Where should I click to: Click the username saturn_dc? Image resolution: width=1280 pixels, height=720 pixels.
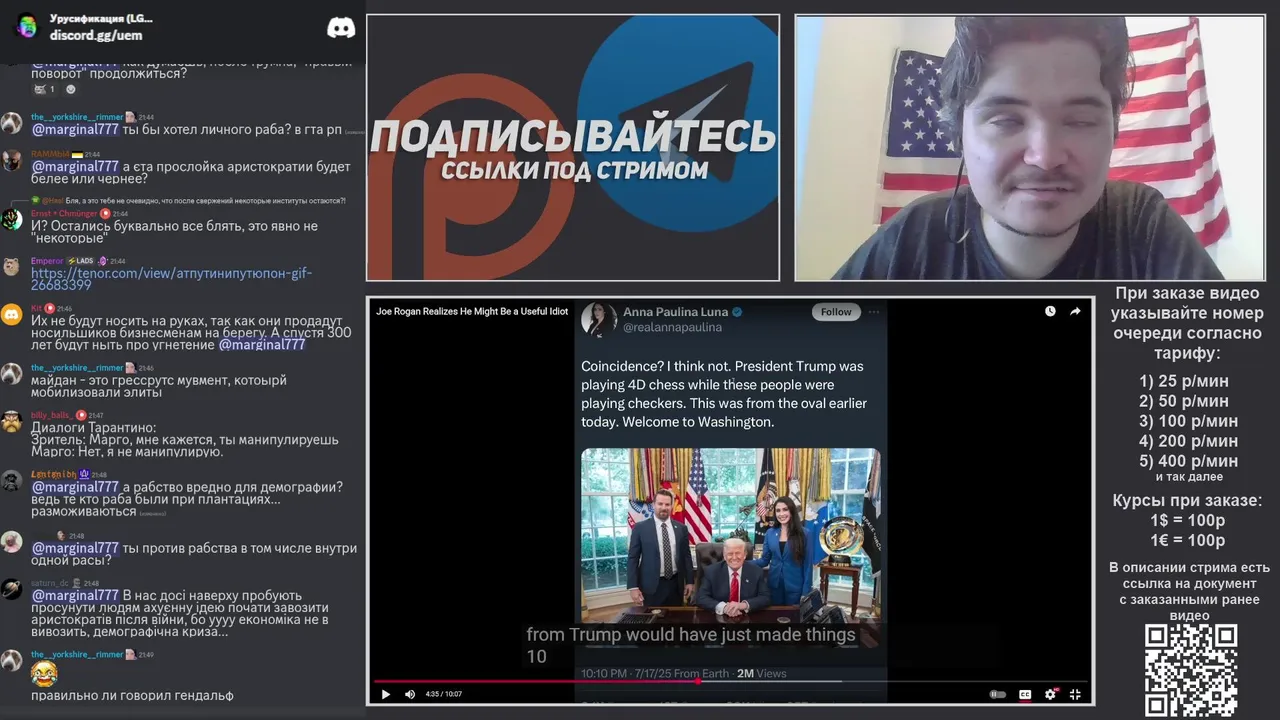click(x=50, y=583)
